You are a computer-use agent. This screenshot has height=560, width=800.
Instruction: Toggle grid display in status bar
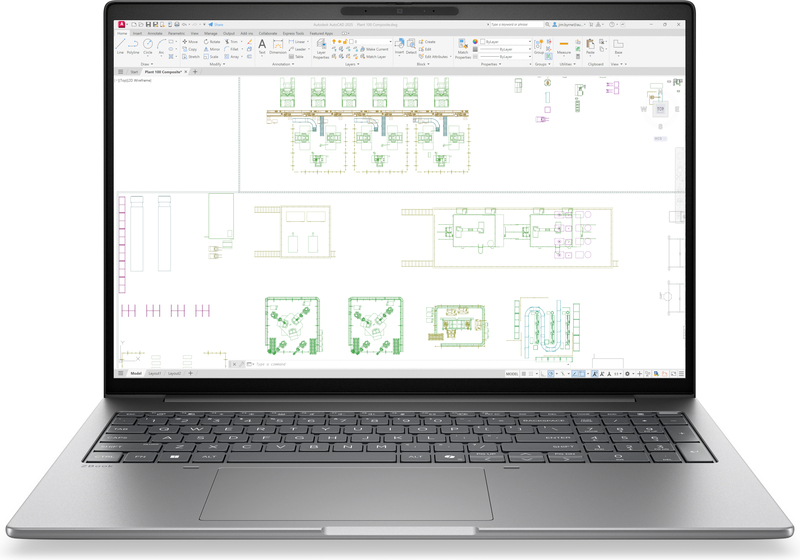point(523,374)
